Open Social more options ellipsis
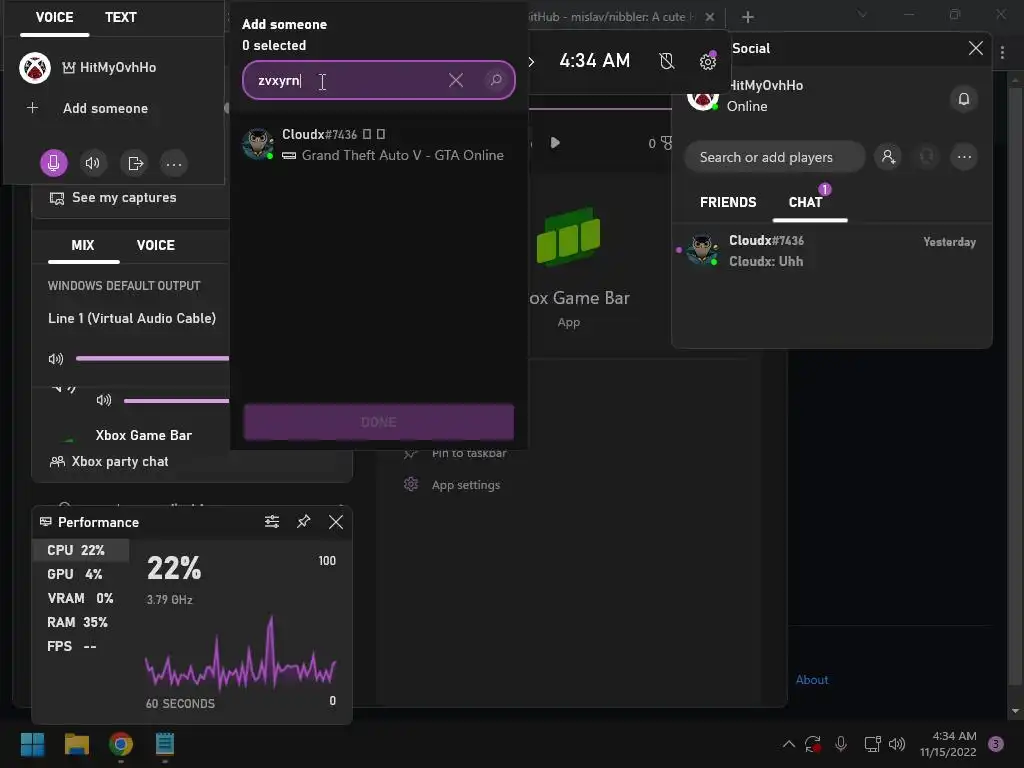 click(x=964, y=157)
